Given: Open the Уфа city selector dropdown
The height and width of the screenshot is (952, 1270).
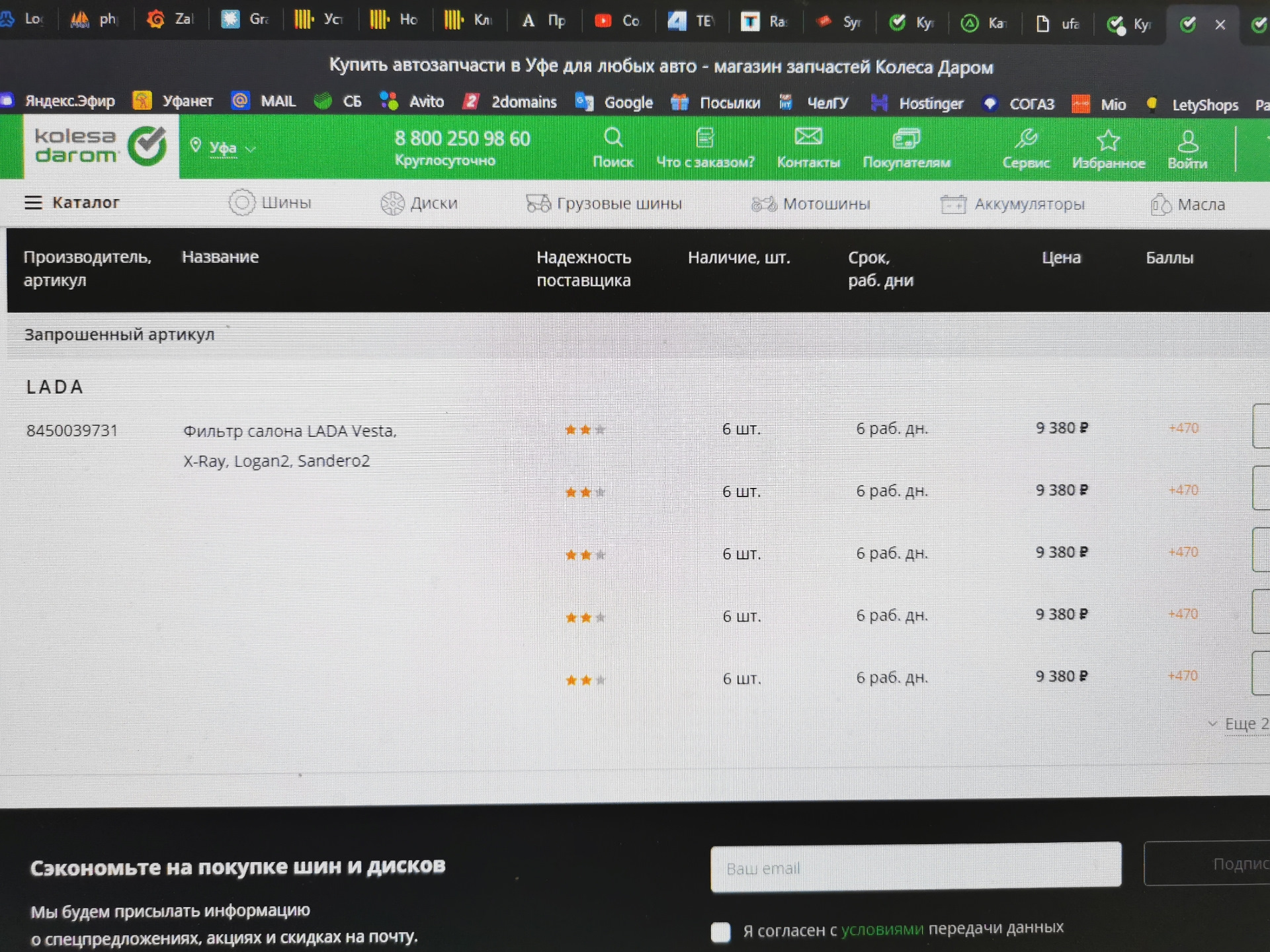Looking at the screenshot, I should [x=223, y=147].
